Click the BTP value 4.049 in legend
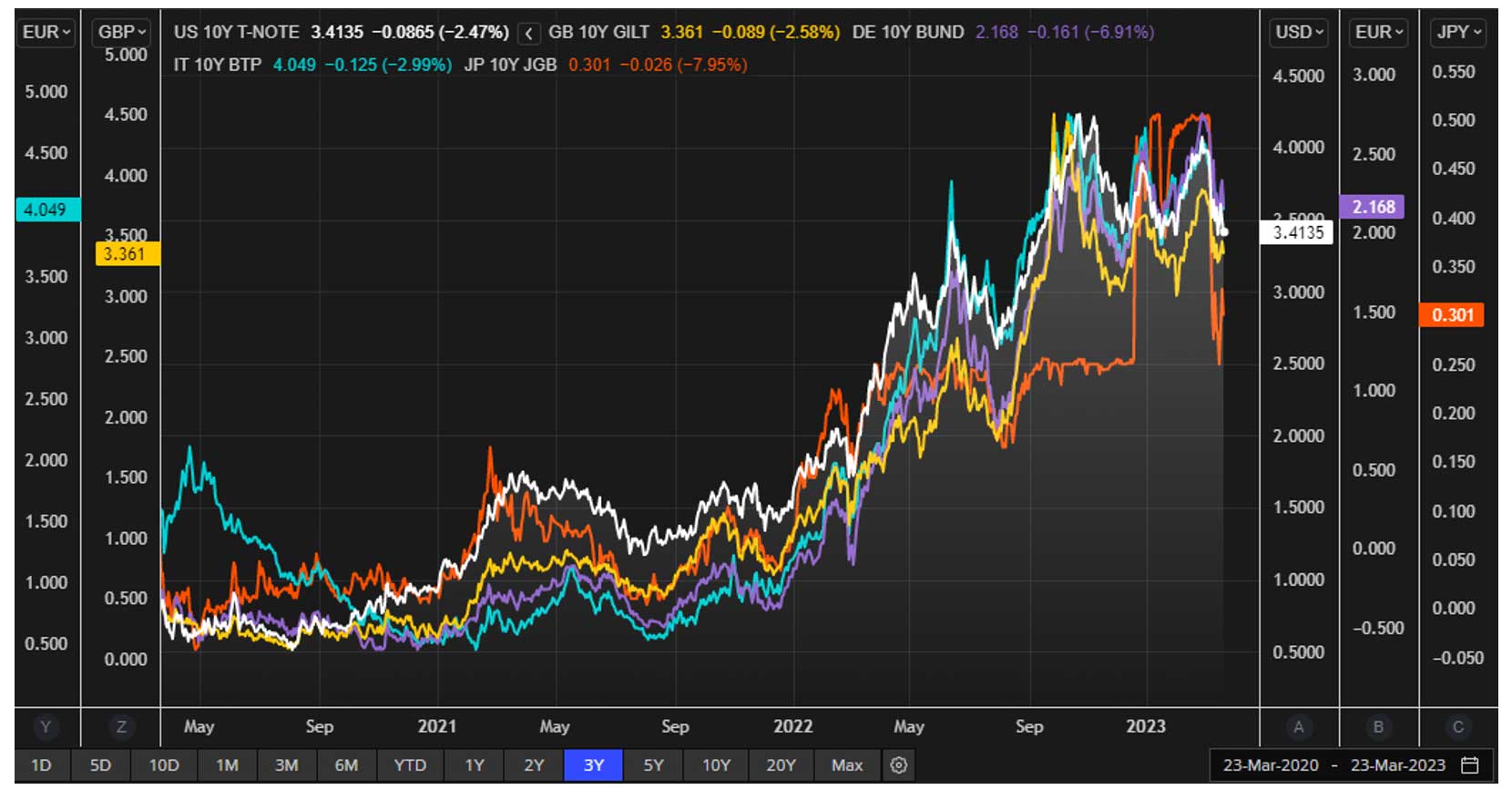This screenshot has height=800, width=1512. (x=294, y=65)
